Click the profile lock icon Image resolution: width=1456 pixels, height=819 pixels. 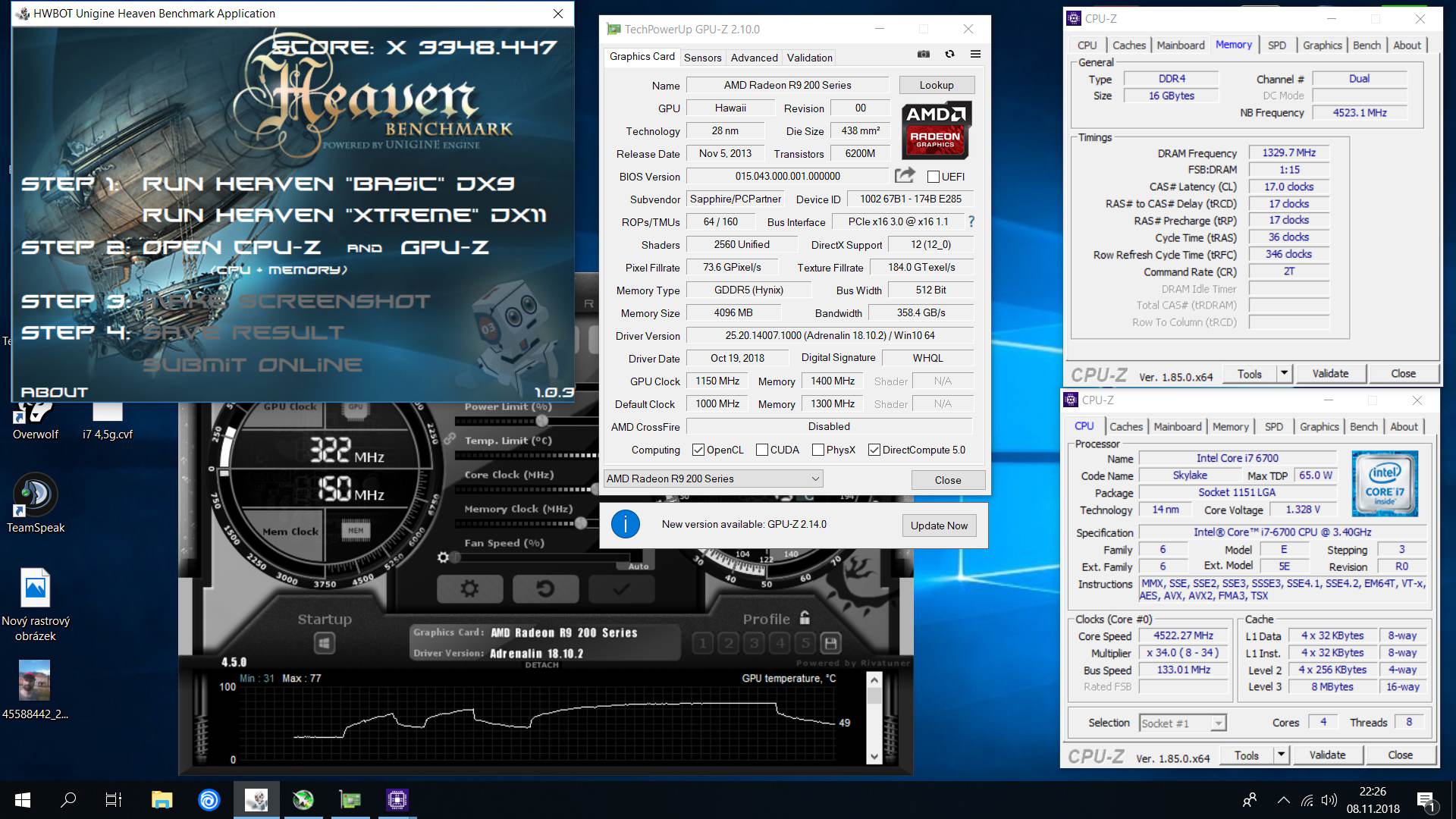point(805,618)
